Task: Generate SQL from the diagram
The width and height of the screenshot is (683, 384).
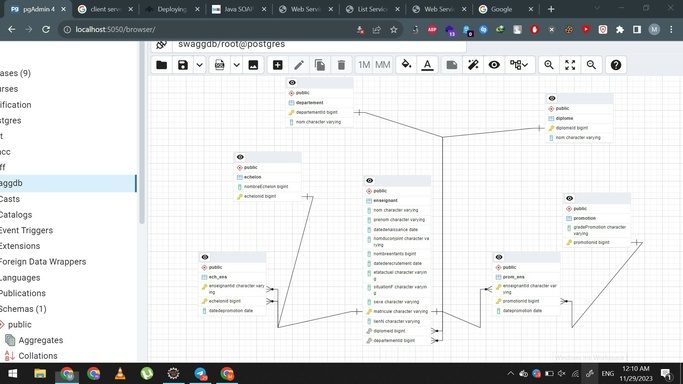Action: 220,65
